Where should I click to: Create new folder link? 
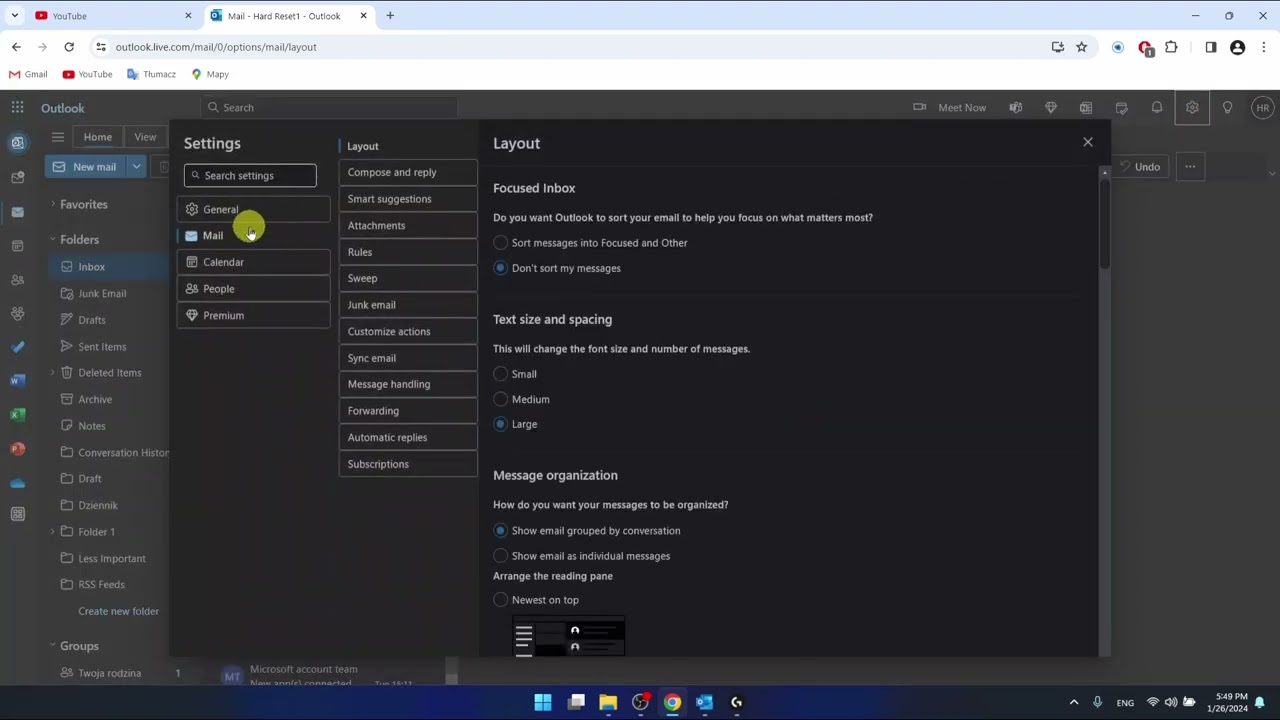(x=118, y=611)
